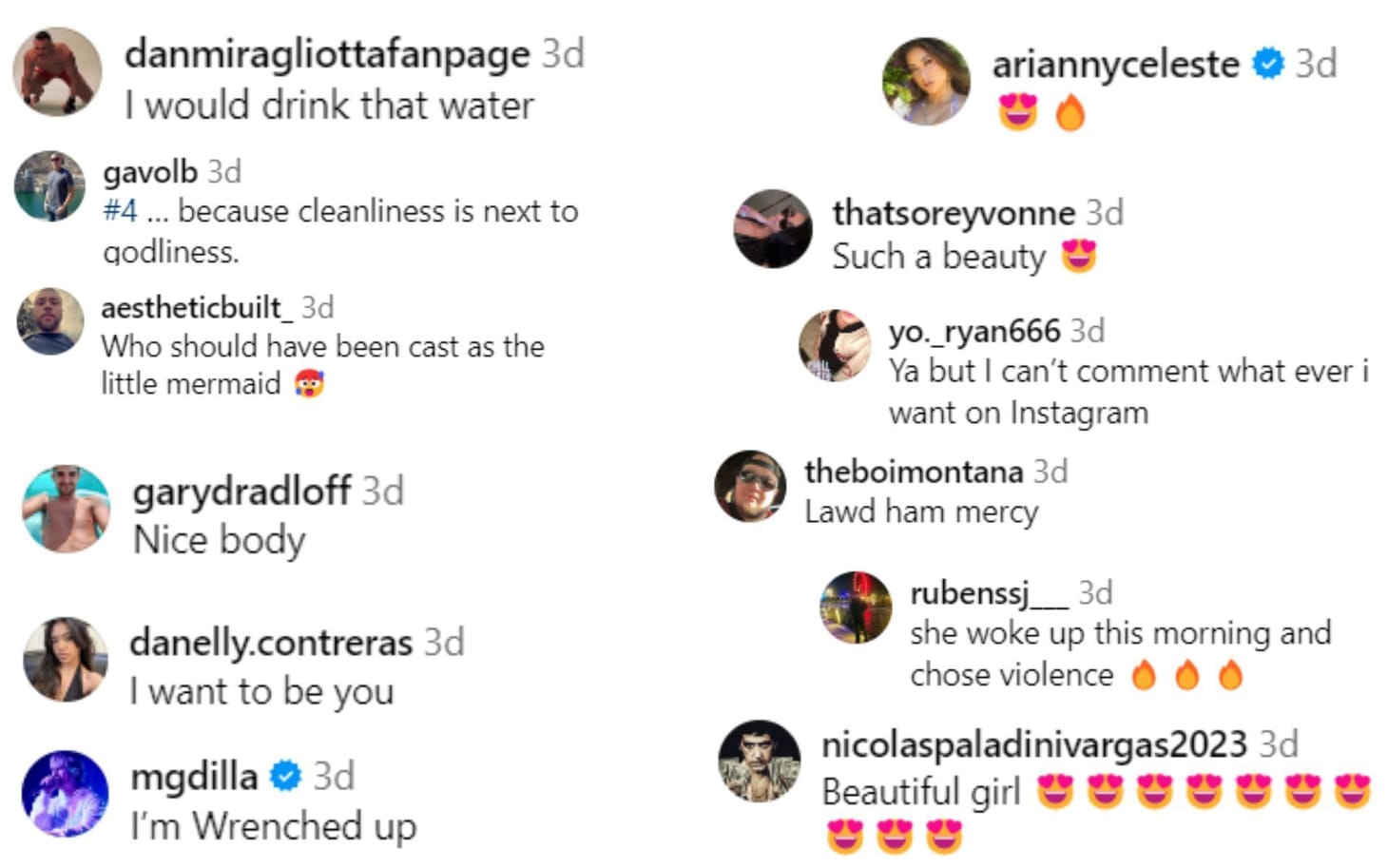Open the yo._ryan666 username link
1388x868 pixels.
(974, 331)
